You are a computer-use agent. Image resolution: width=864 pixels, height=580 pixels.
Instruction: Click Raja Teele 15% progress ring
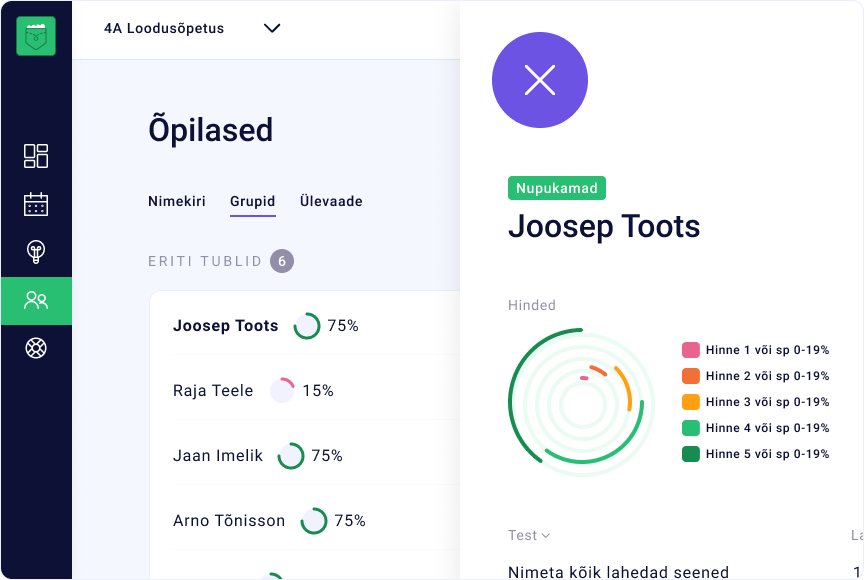point(282,391)
